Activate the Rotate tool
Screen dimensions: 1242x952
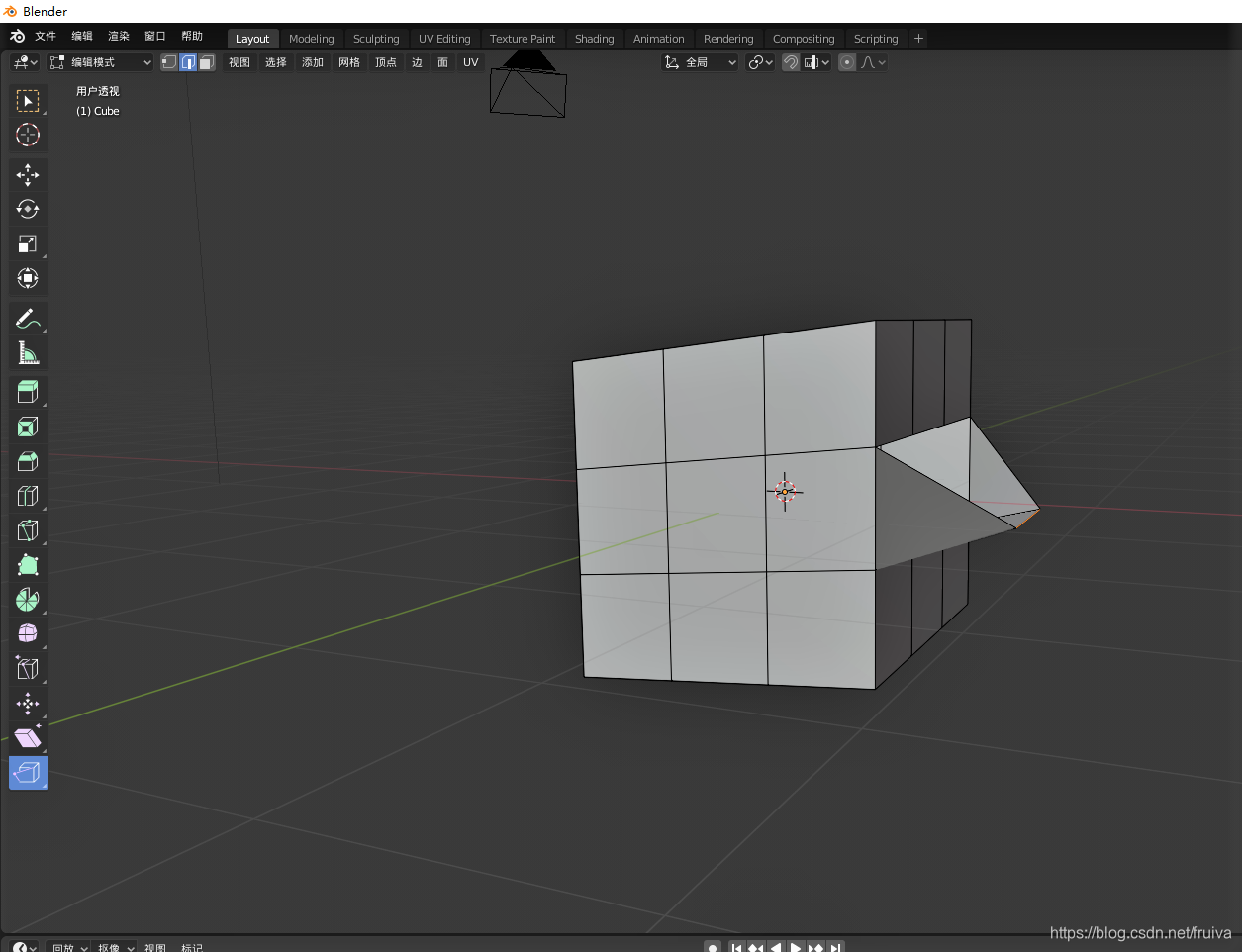pyautogui.click(x=28, y=209)
